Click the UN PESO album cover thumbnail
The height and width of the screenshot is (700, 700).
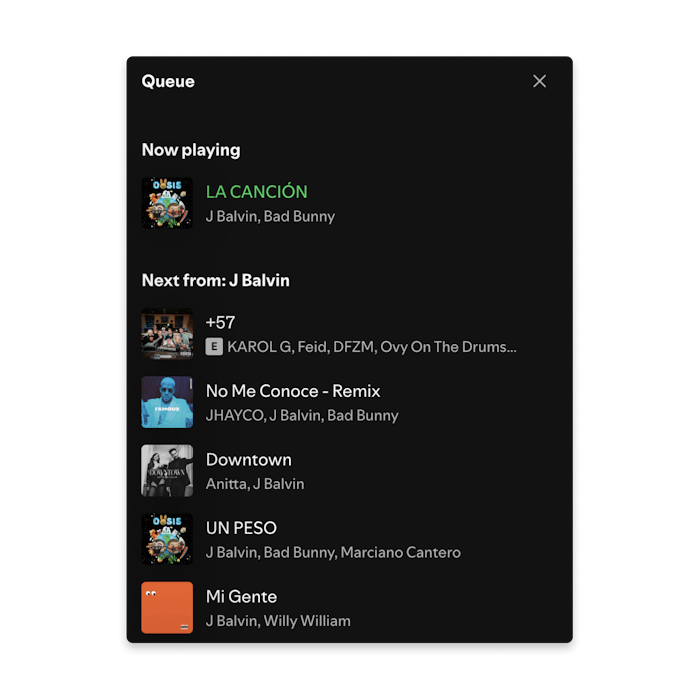167,539
